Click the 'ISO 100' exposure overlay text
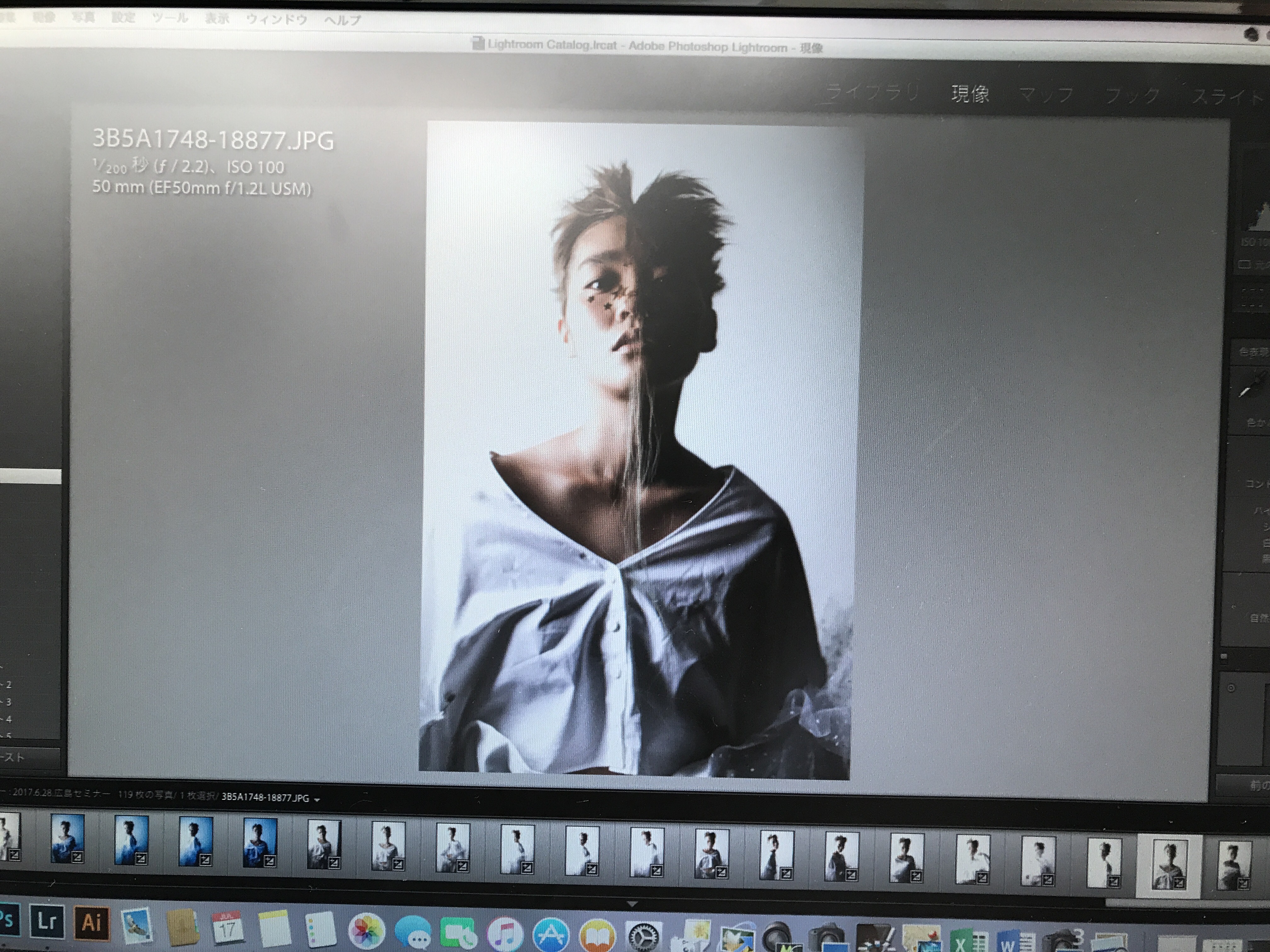Image resolution: width=1270 pixels, height=952 pixels. 255,167
